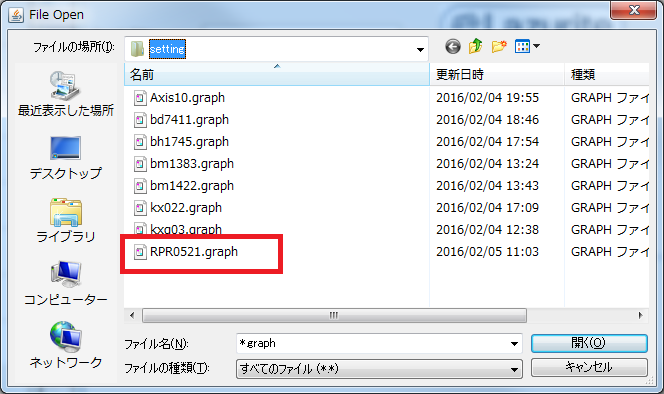
Task: Open ネットワーク location
Action: (66, 345)
